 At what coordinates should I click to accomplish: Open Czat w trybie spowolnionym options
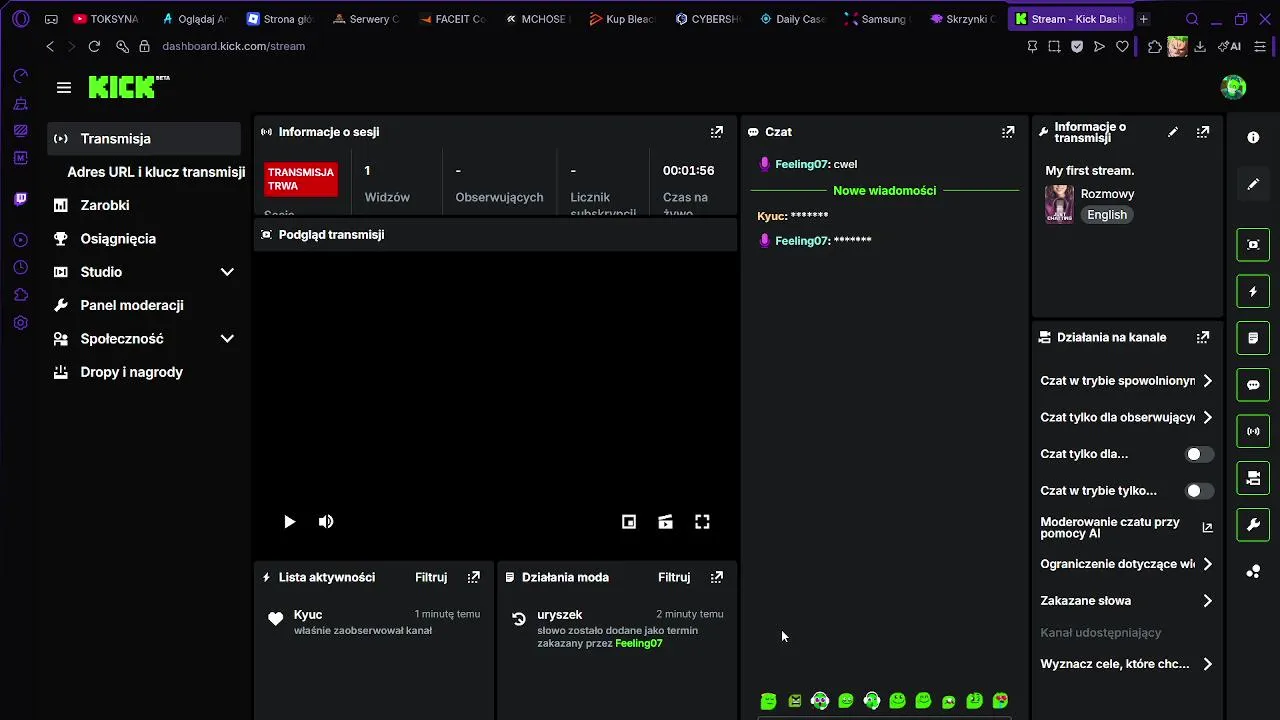[x=1127, y=381]
